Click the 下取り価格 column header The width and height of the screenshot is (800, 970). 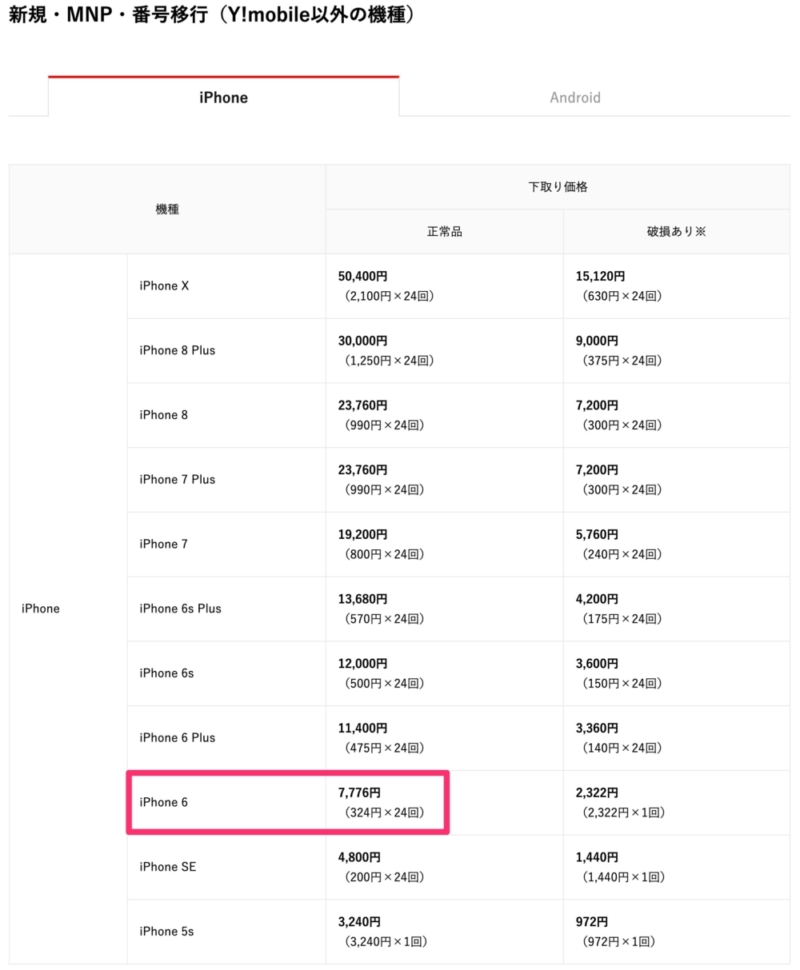(557, 187)
